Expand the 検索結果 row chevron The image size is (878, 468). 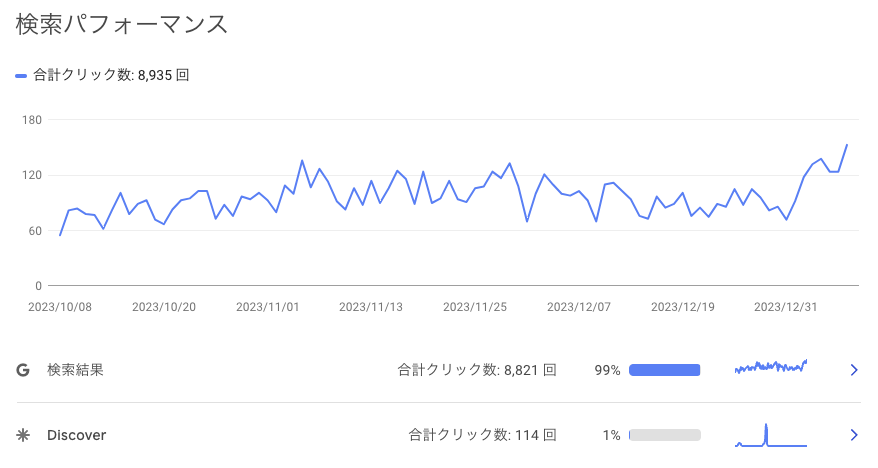853,370
